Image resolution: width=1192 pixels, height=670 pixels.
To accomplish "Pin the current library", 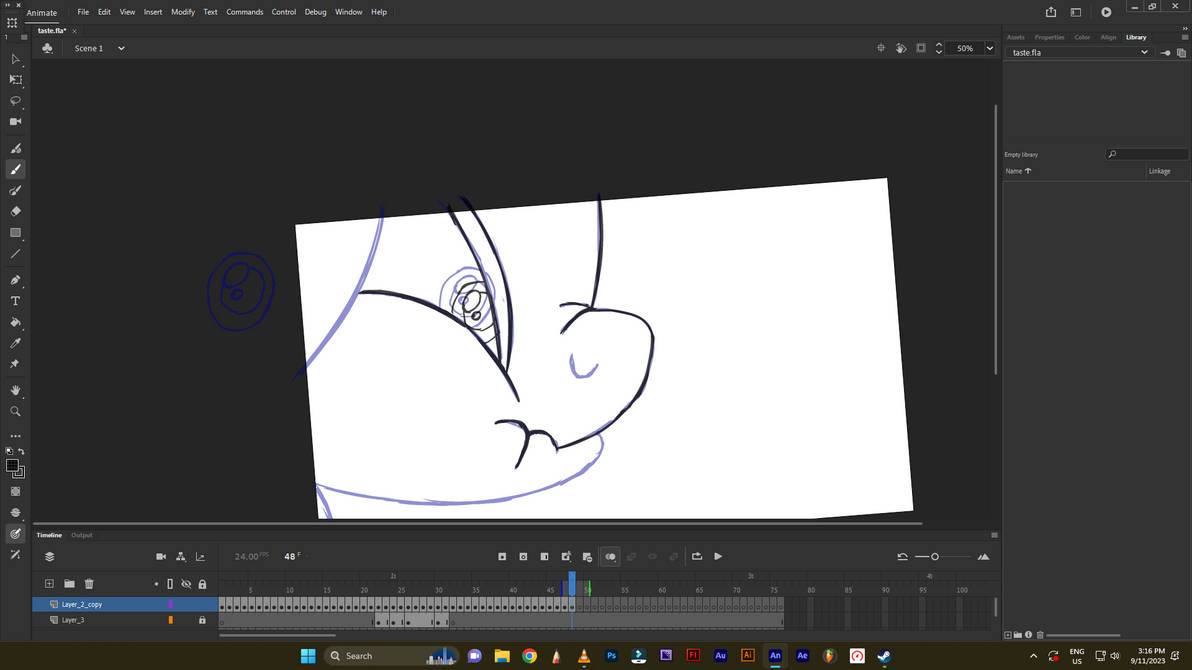I will [x=1165, y=52].
